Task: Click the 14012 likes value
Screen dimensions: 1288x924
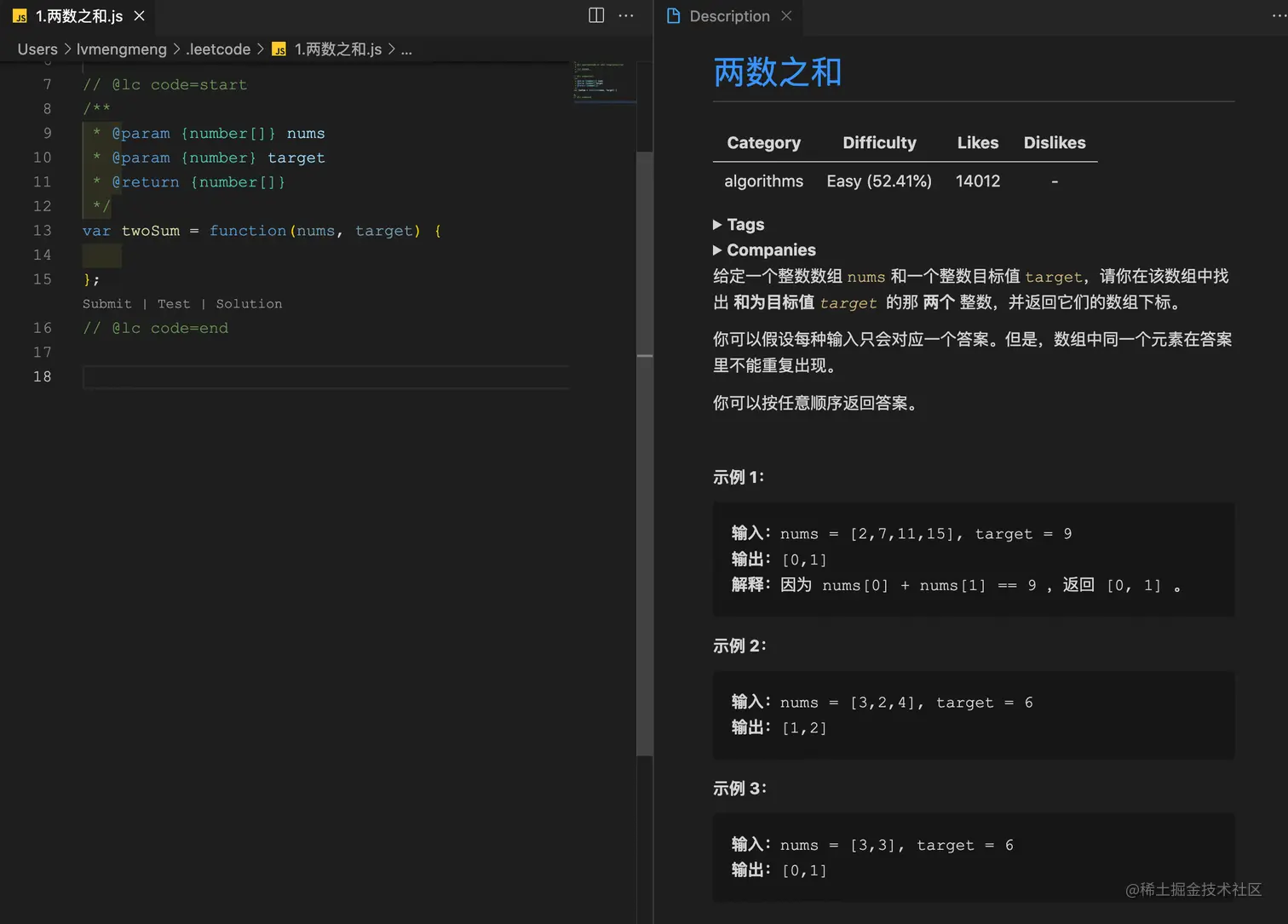Action: (x=978, y=181)
